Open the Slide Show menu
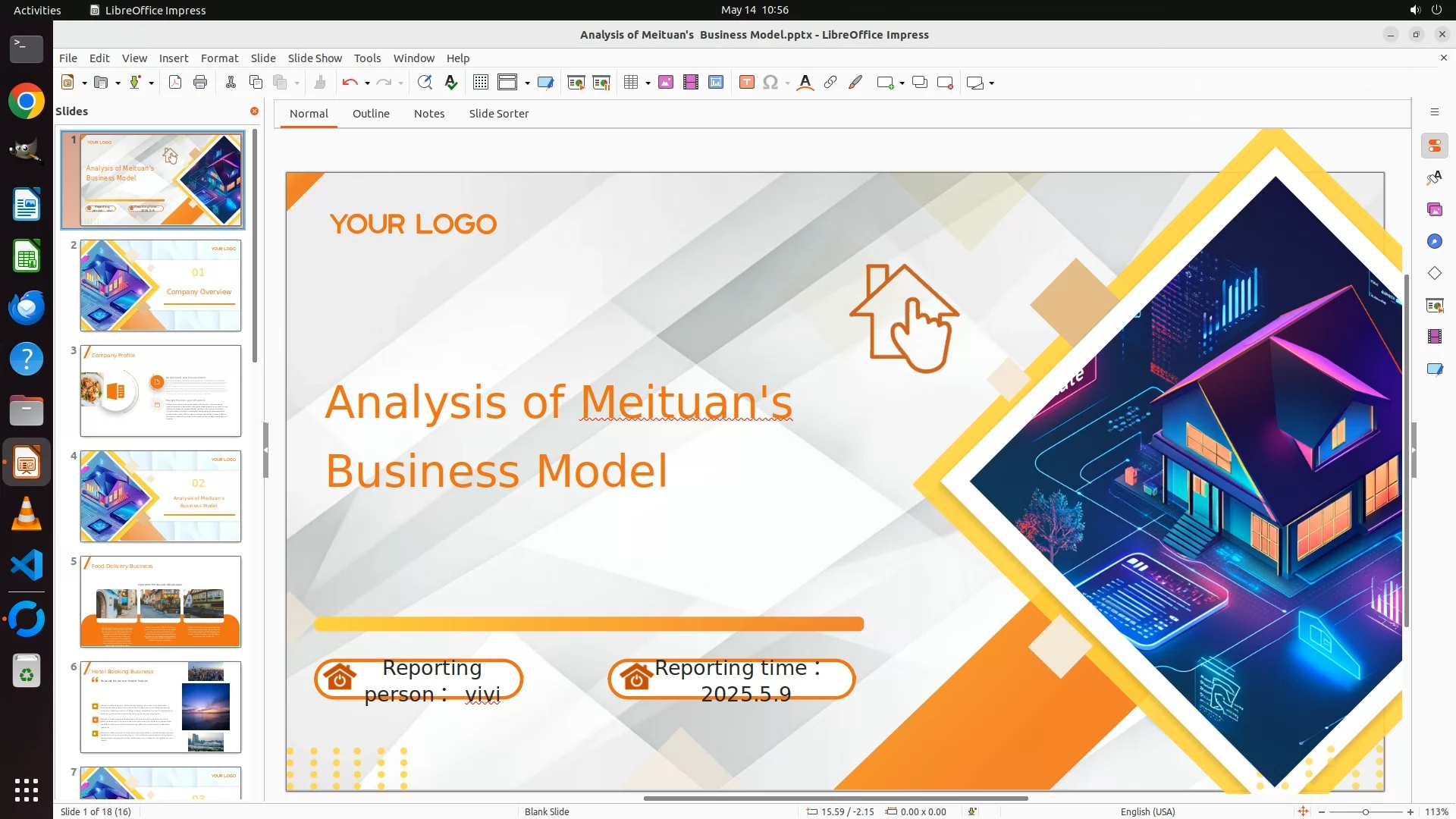 315,58
